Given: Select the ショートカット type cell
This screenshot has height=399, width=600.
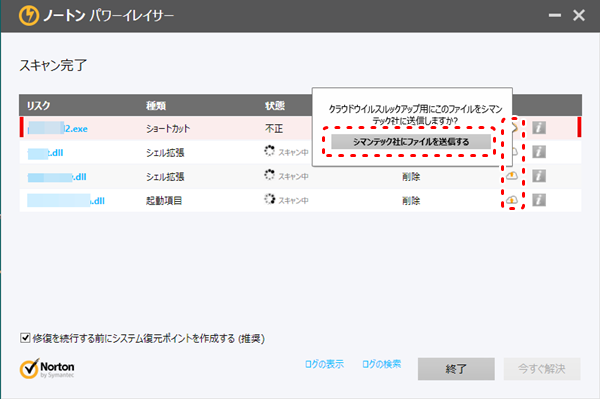Looking at the screenshot, I should [x=168, y=129].
